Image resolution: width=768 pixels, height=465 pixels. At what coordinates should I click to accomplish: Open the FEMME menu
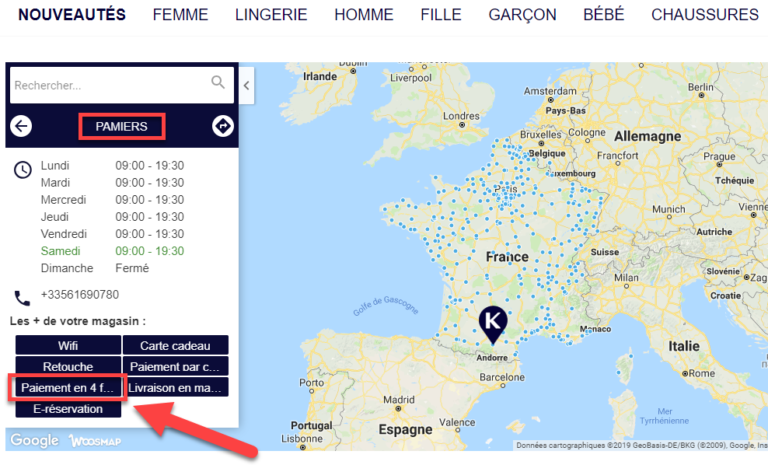[180, 15]
